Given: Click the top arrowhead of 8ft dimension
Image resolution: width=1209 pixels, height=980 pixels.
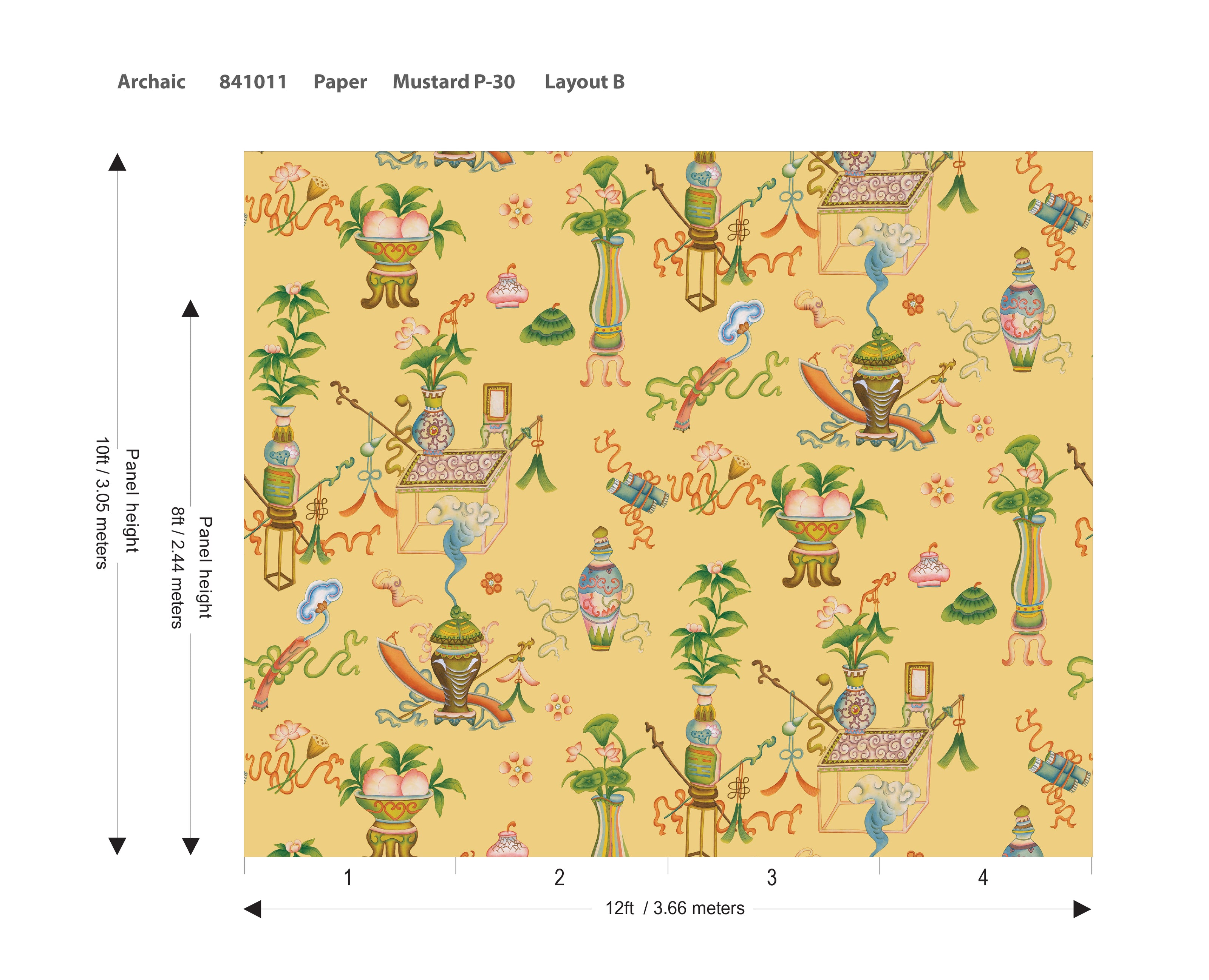Looking at the screenshot, I should pyautogui.click(x=190, y=309).
